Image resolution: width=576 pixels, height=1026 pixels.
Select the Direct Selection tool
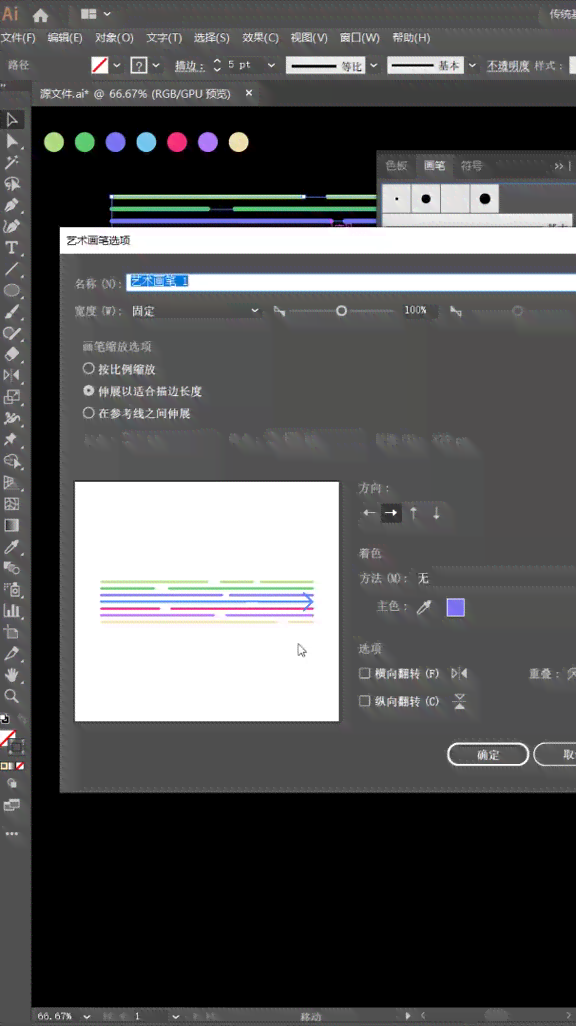point(12,141)
